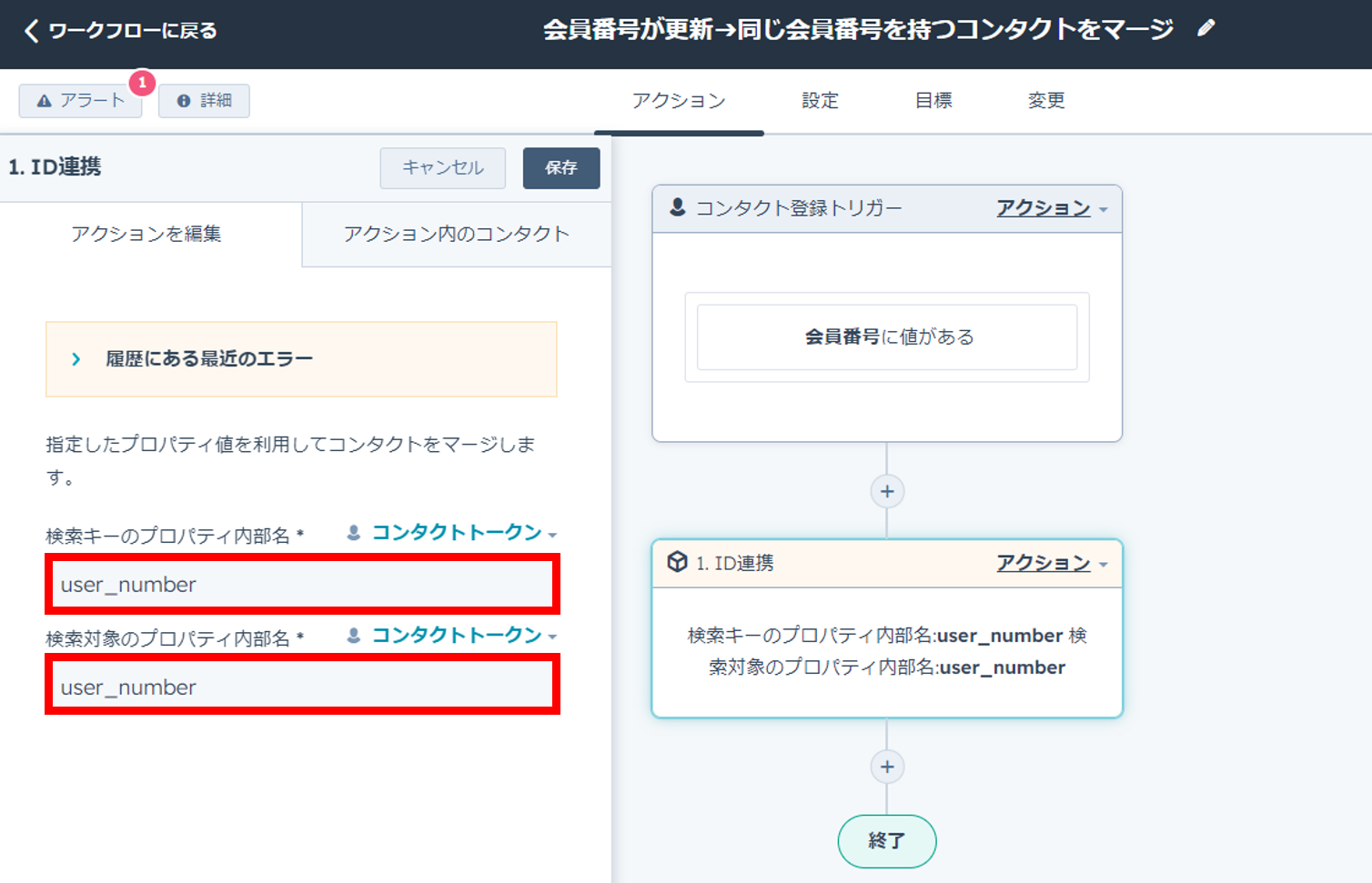Open the 変更 tab

[x=1045, y=100]
